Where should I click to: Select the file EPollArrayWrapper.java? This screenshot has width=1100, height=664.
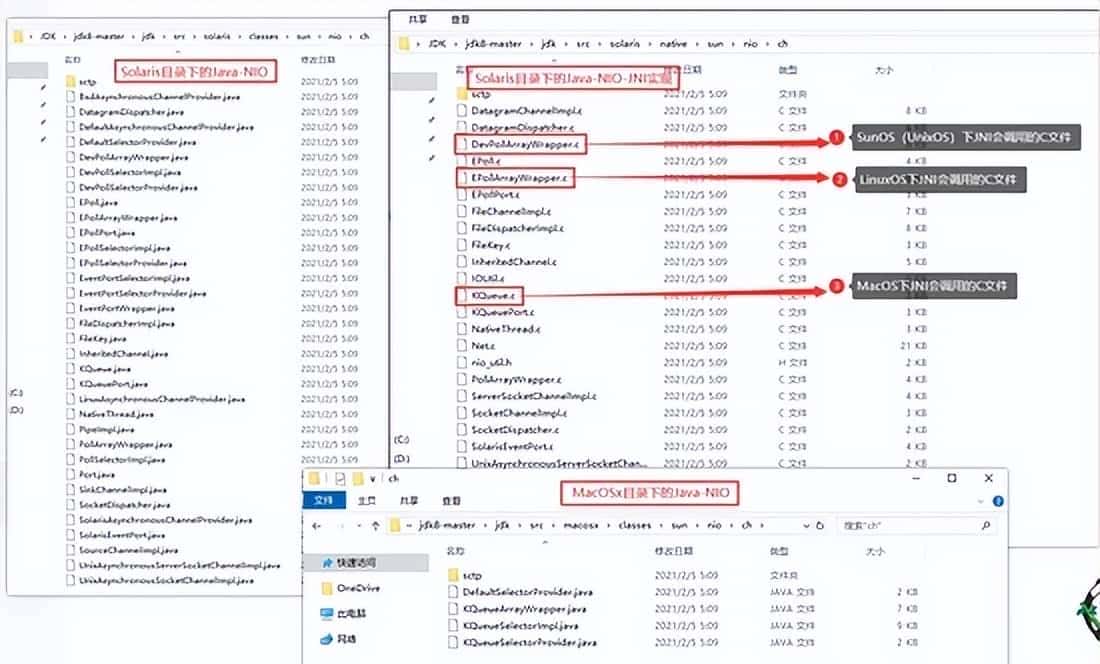[128, 217]
